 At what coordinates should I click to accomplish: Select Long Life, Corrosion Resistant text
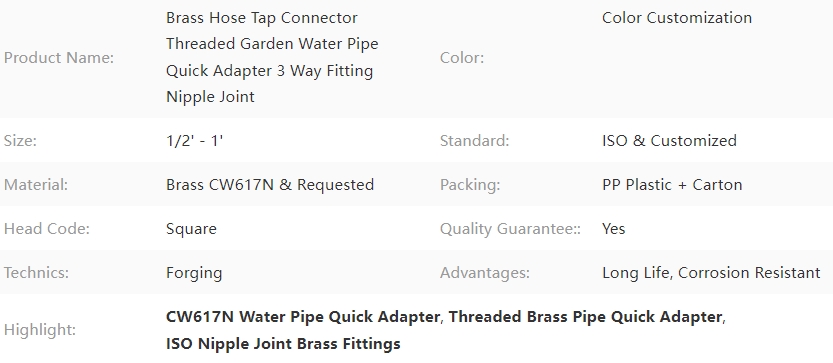[x=711, y=273]
